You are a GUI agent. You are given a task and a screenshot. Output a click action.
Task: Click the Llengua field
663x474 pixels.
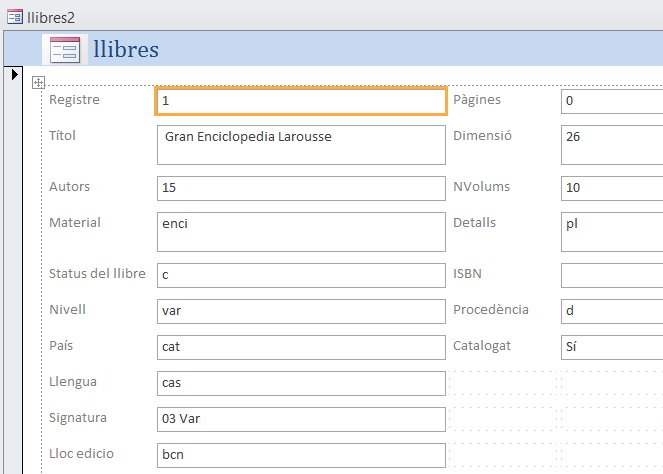(x=301, y=383)
